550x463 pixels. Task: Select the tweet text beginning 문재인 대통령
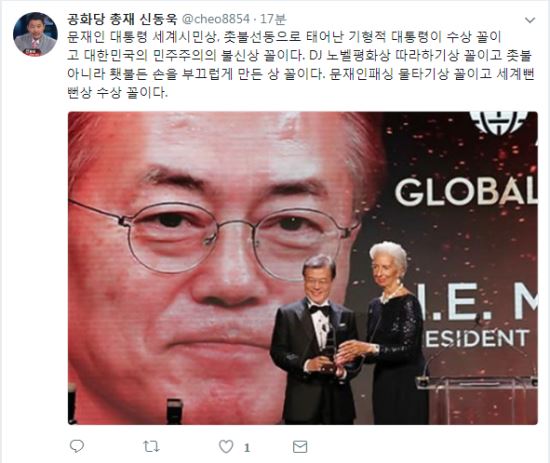tap(301, 65)
